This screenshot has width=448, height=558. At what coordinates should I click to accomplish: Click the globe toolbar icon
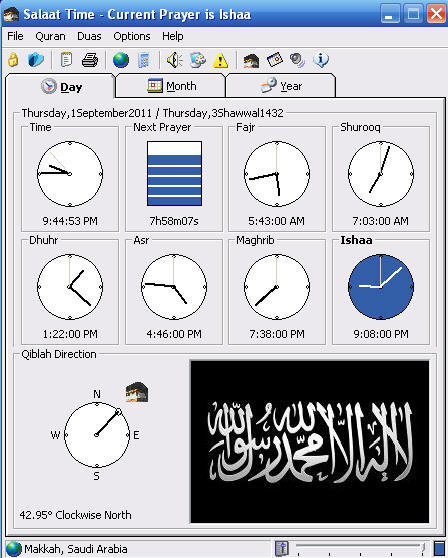point(121,60)
